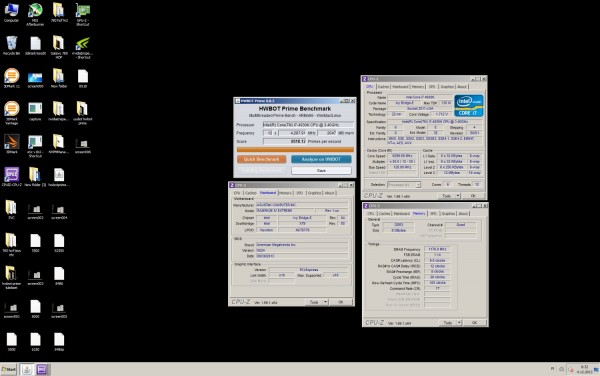This screenshot has width=600, height=376.
Task: Switch to Graphics tab in Mainboard CPU-Z window
Action: coord(314,193)
